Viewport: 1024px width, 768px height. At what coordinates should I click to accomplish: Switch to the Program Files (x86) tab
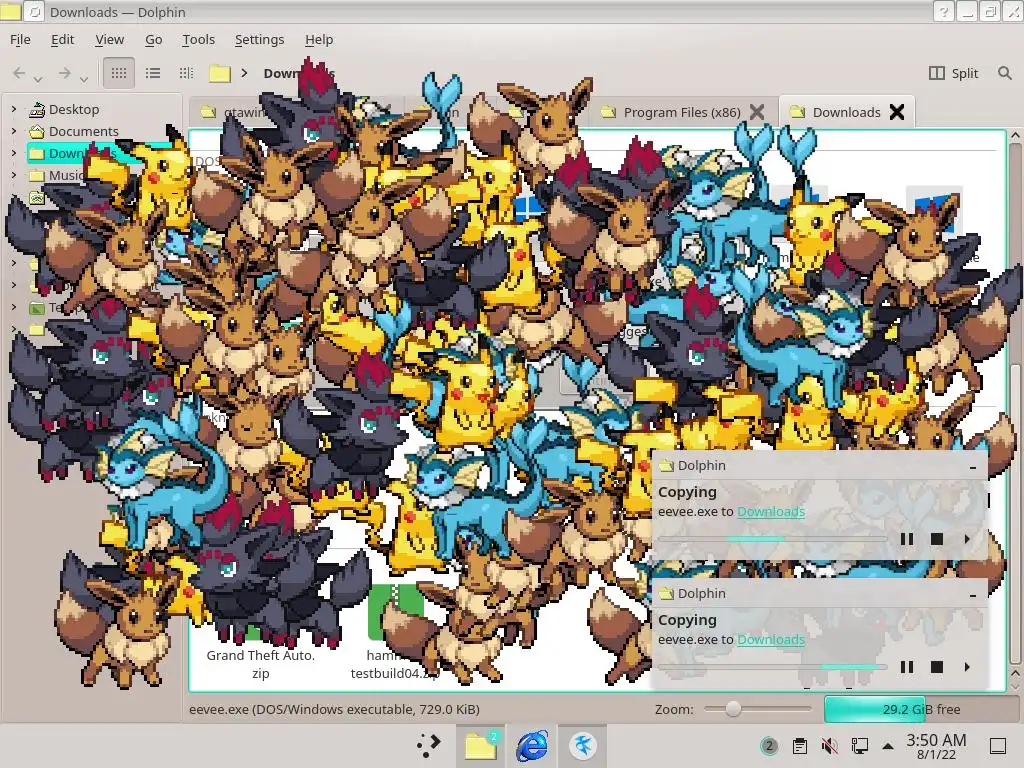[x=682, y=112]
